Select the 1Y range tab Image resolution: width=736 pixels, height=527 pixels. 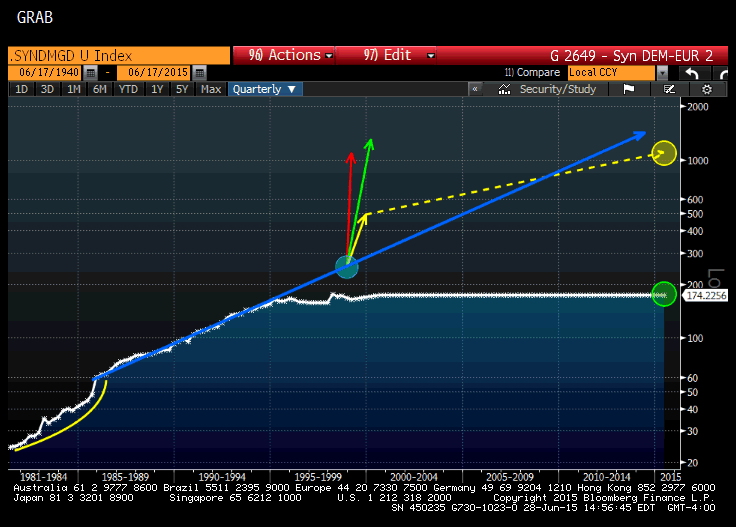157,89
